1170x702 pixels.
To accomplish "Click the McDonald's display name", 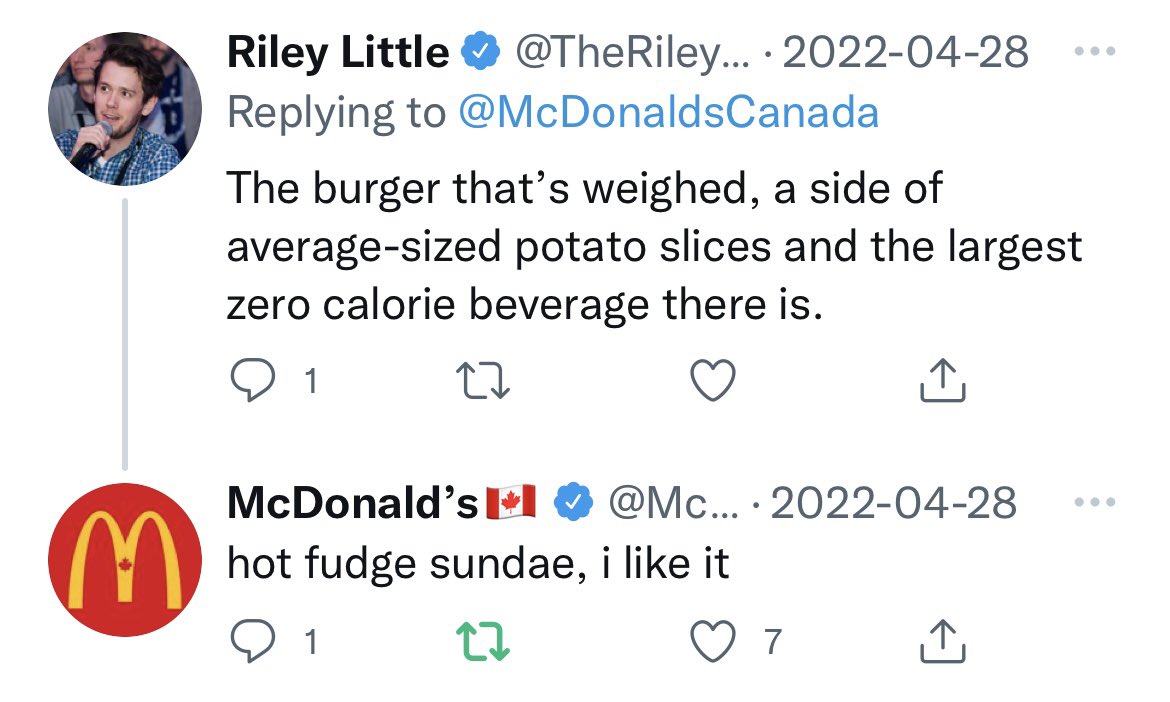I will (352, 502).
